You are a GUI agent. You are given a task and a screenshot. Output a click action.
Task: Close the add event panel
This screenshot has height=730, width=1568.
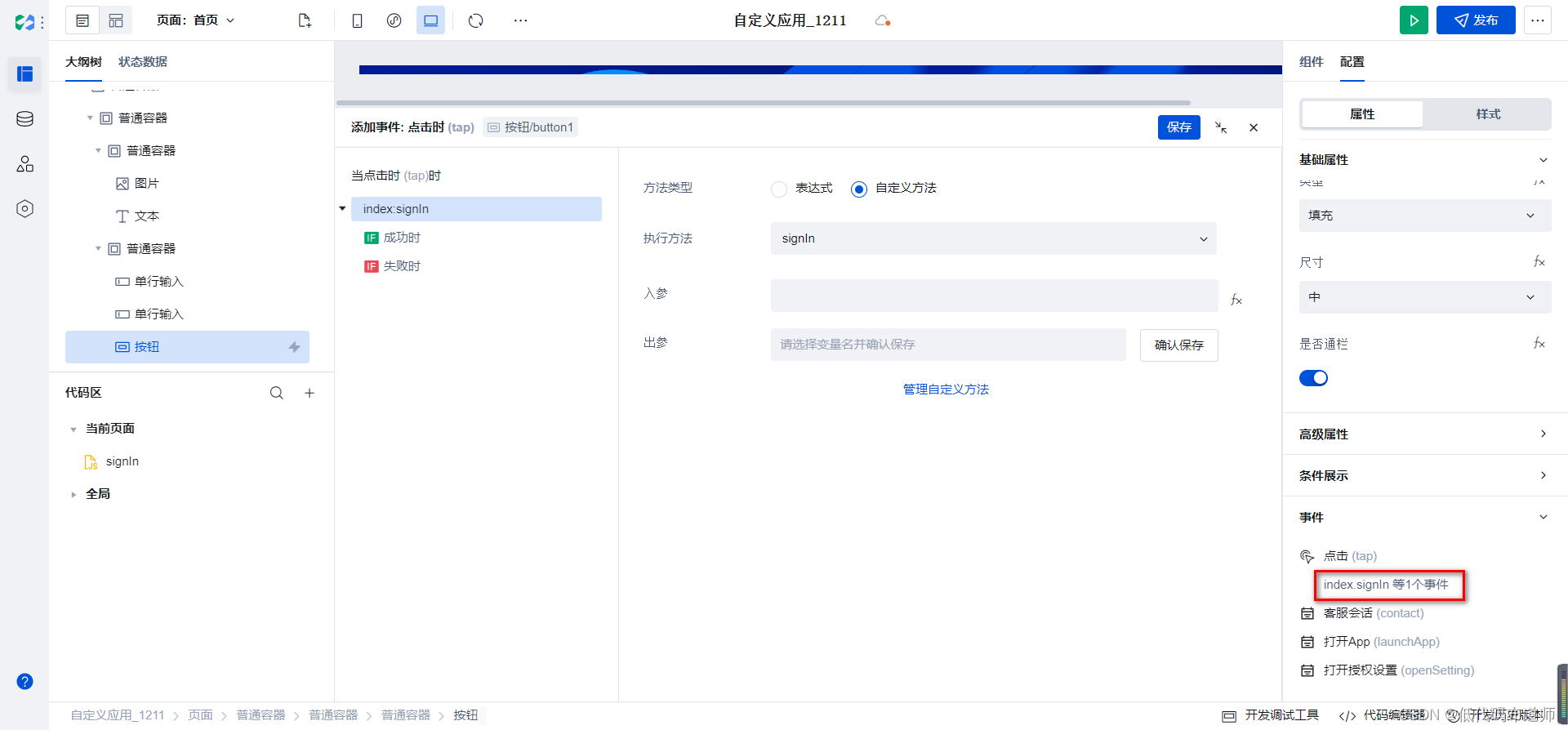(1254, 127)
